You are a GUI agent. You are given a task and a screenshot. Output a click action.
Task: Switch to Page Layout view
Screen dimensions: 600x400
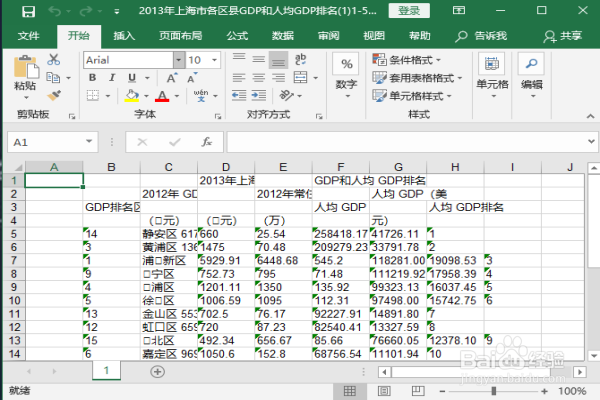coord(384,391)
